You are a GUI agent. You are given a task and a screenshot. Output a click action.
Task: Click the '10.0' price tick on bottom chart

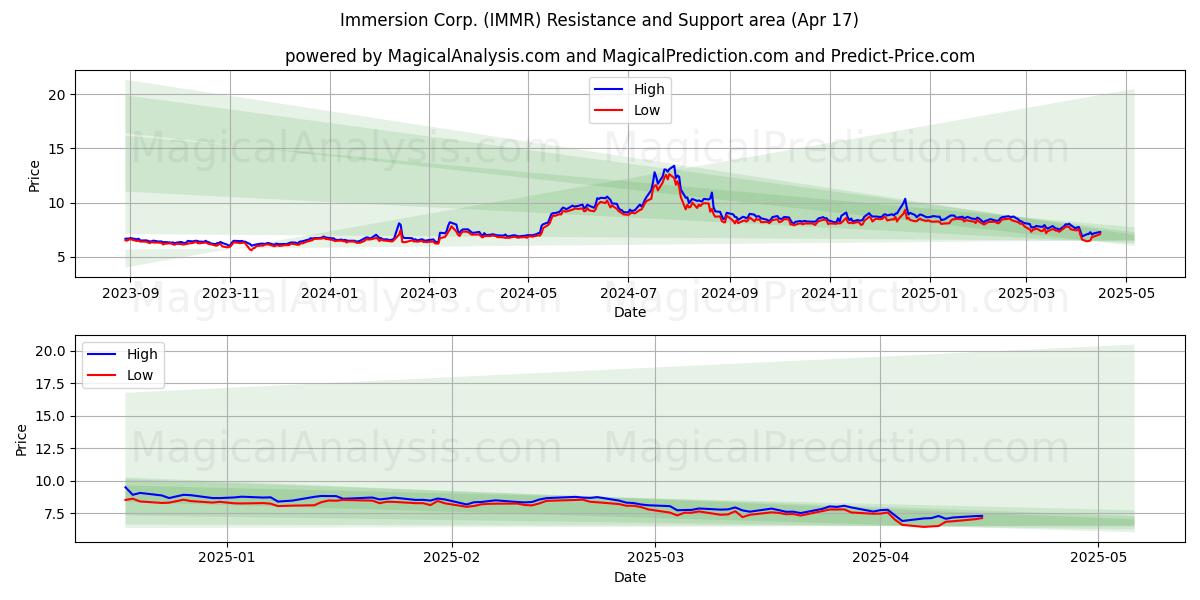[x=51, y=481]
